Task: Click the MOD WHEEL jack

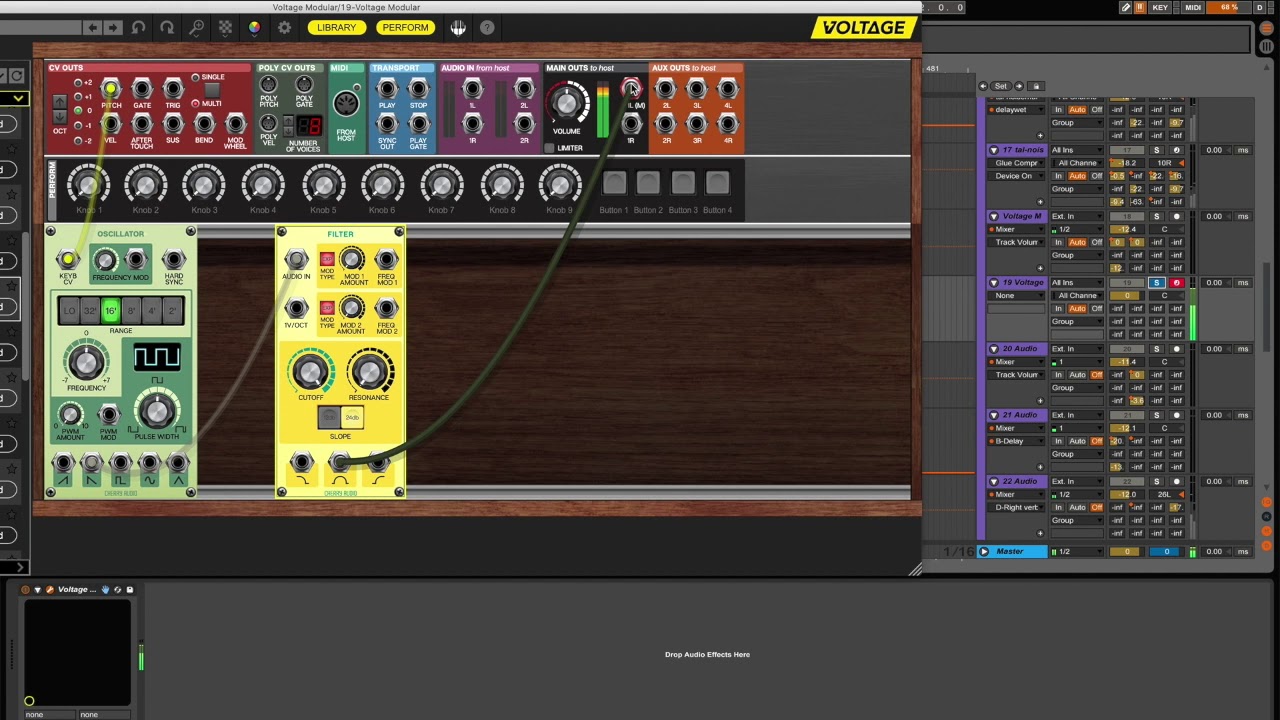Action: click(235, 124)
